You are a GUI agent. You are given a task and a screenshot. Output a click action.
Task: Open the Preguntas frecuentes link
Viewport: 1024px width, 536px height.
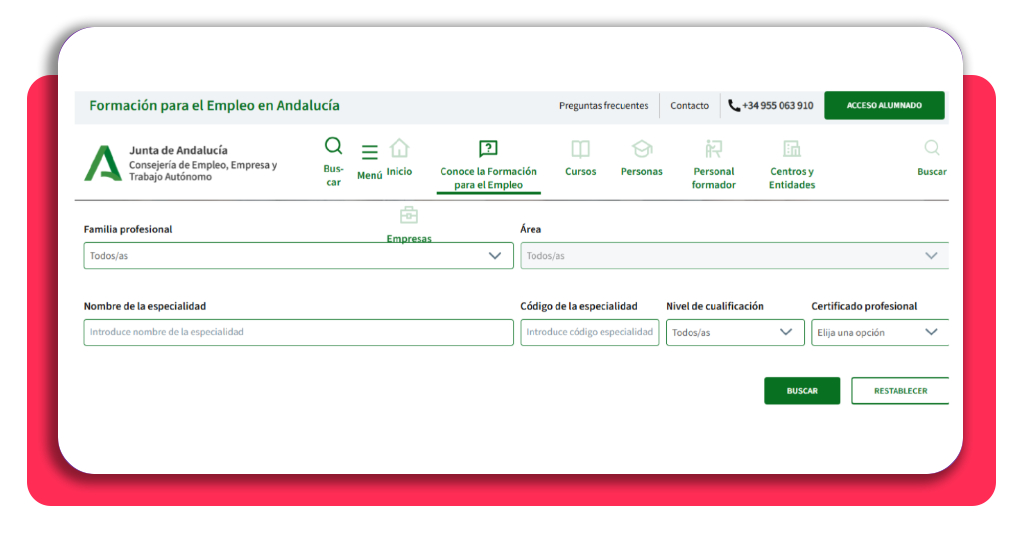click(x=603, y=105)
